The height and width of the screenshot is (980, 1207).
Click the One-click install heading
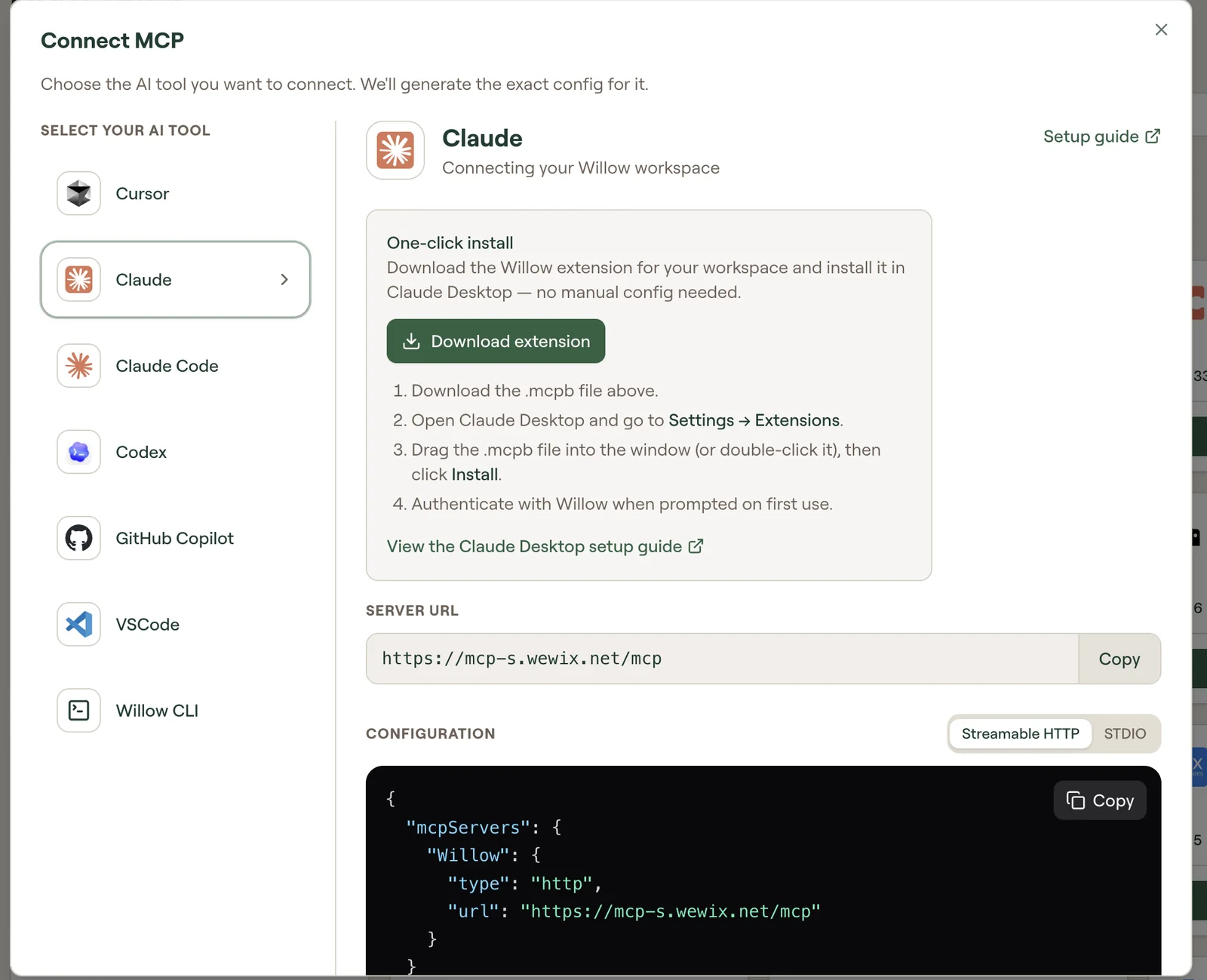pos(450,243)
